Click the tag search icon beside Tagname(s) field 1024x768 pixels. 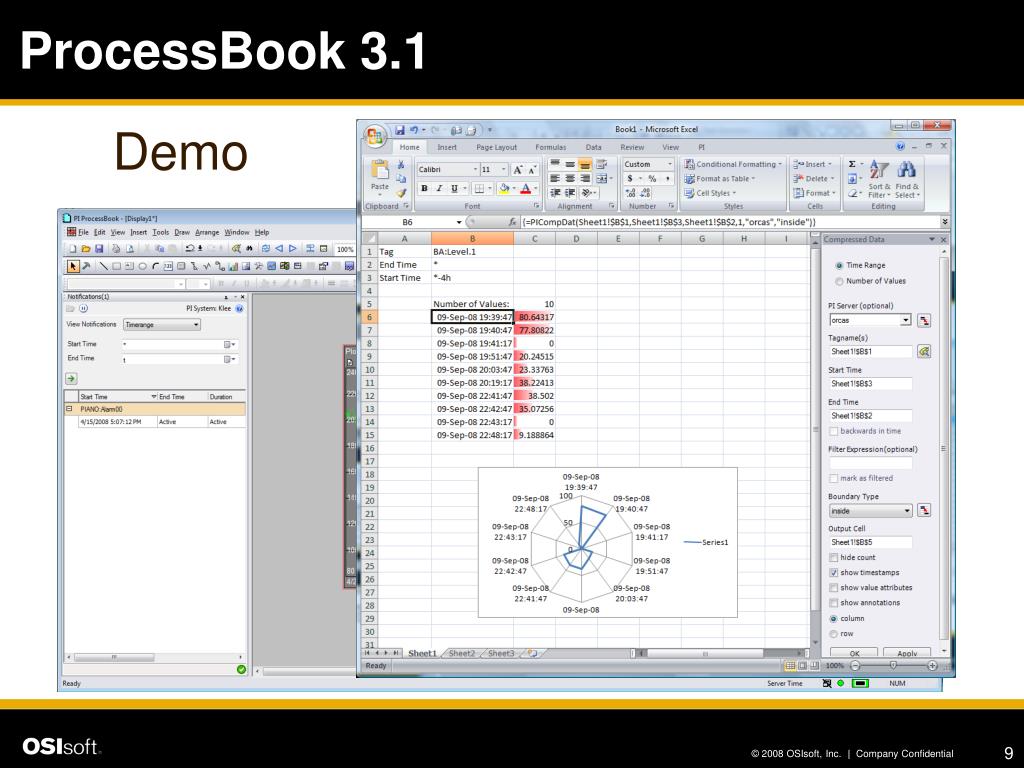tap(923, 351)
